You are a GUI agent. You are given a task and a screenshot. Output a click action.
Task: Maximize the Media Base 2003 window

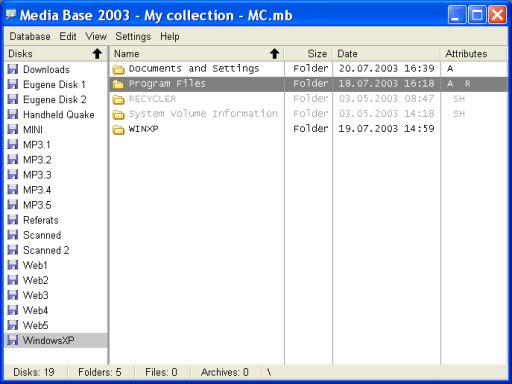[x=477, y=15]
